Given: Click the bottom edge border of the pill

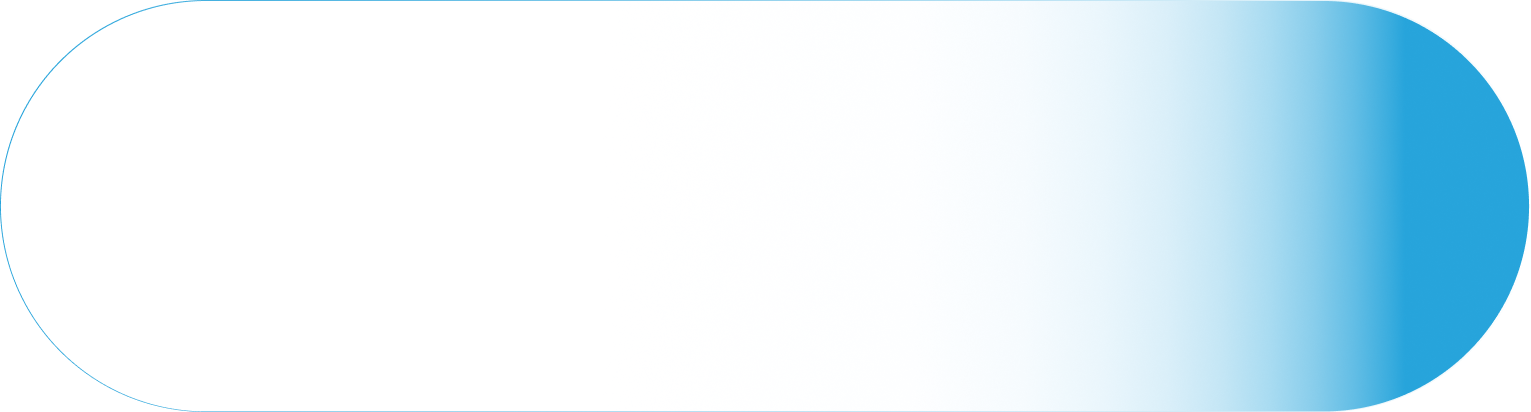Looking at the screenshot, I should pyautogui.click(x=765, y=410).
